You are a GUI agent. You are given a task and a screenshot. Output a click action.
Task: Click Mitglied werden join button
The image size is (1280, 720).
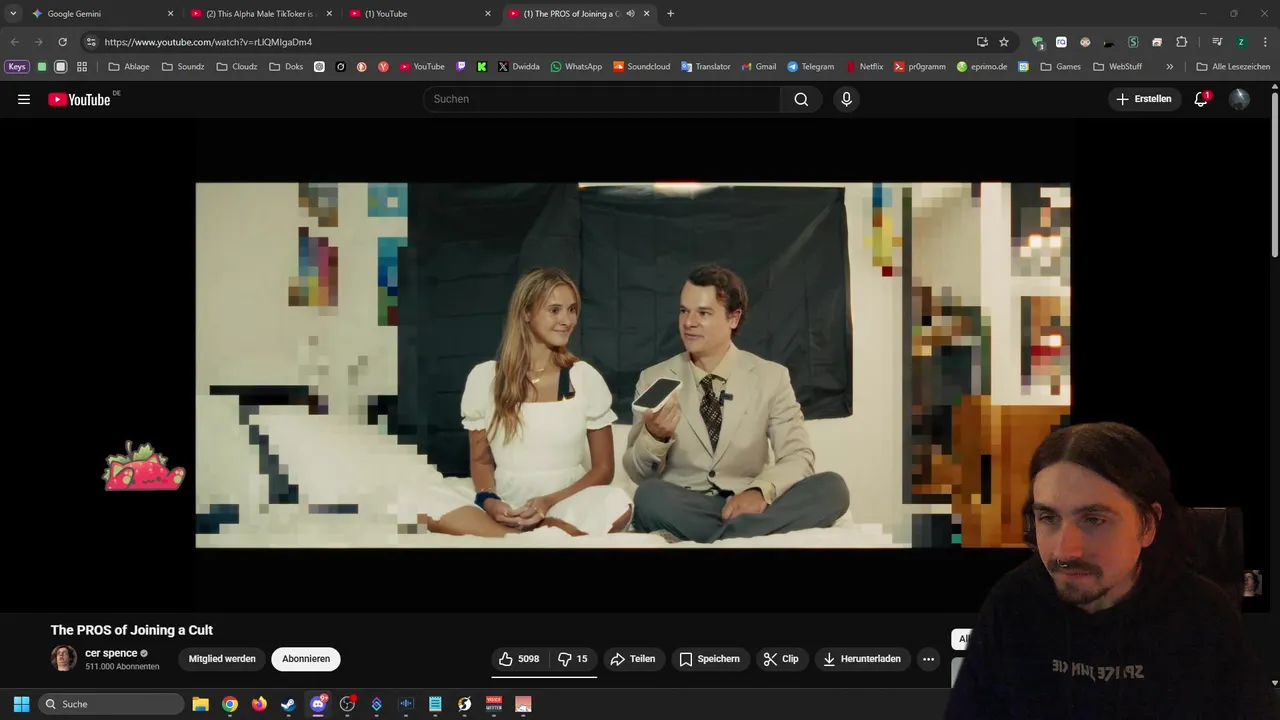pyautogui.click(x=222, y=659)
